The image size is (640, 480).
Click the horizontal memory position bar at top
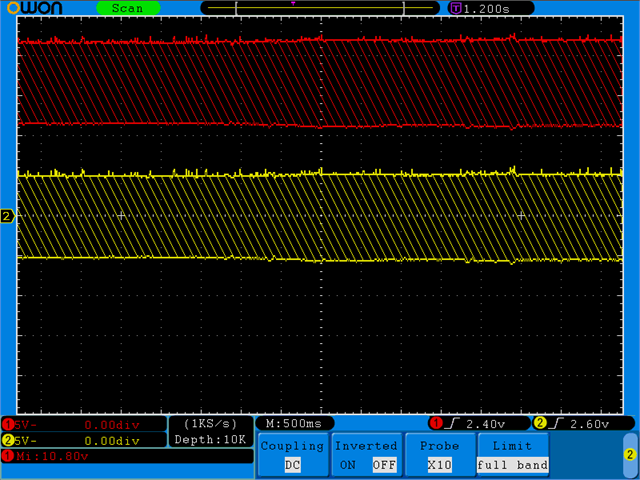[320, 8]
